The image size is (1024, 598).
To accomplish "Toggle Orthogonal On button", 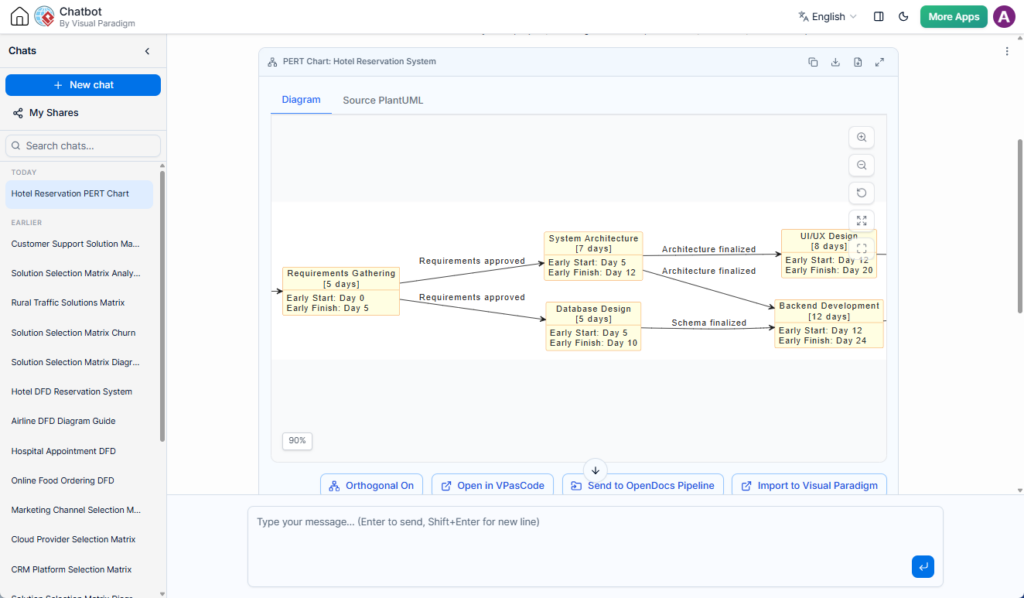I will [x=372, y=485].
